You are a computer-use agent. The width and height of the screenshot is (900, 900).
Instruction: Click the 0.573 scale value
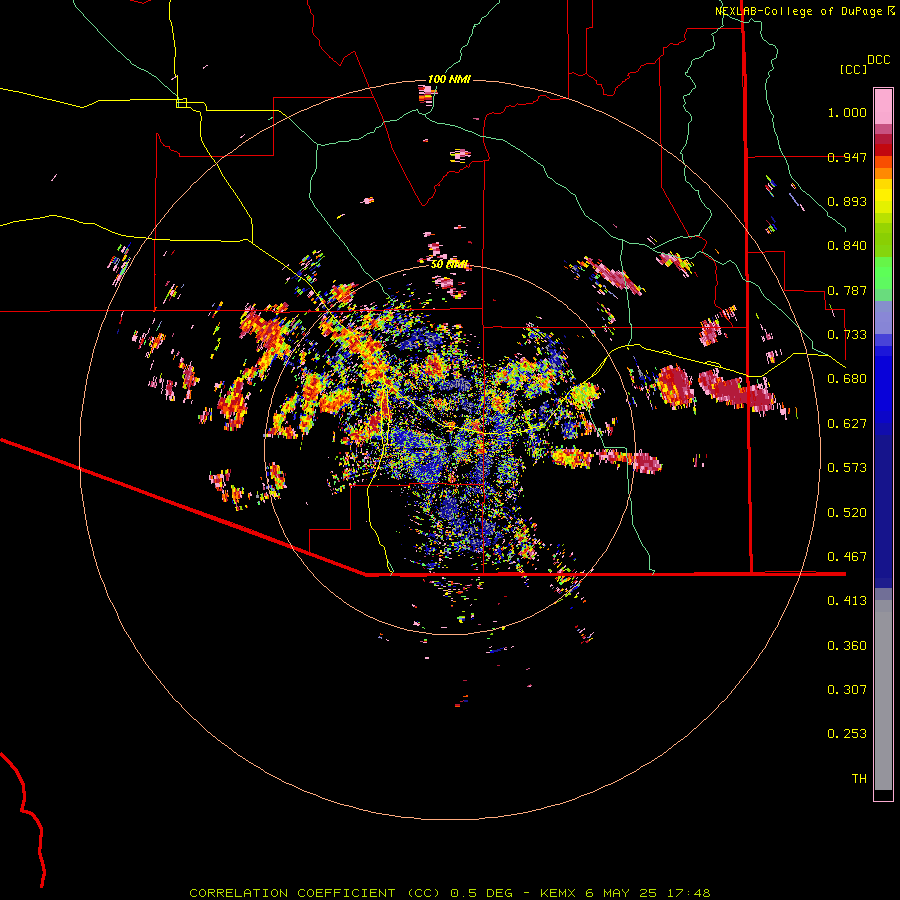pyautogui.click(x=847, y=468)
